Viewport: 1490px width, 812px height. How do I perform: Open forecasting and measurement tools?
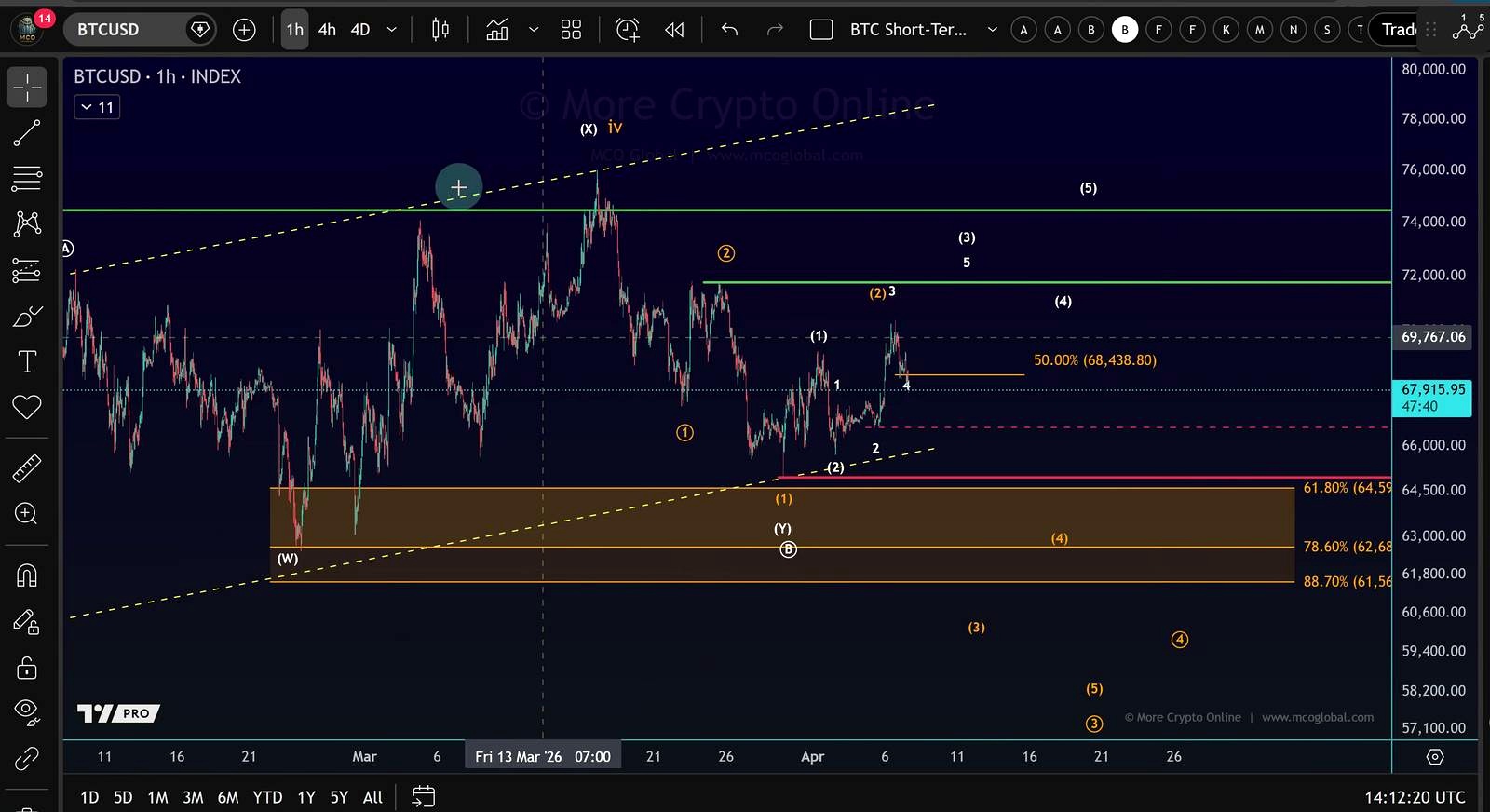(x=27, y=270)
